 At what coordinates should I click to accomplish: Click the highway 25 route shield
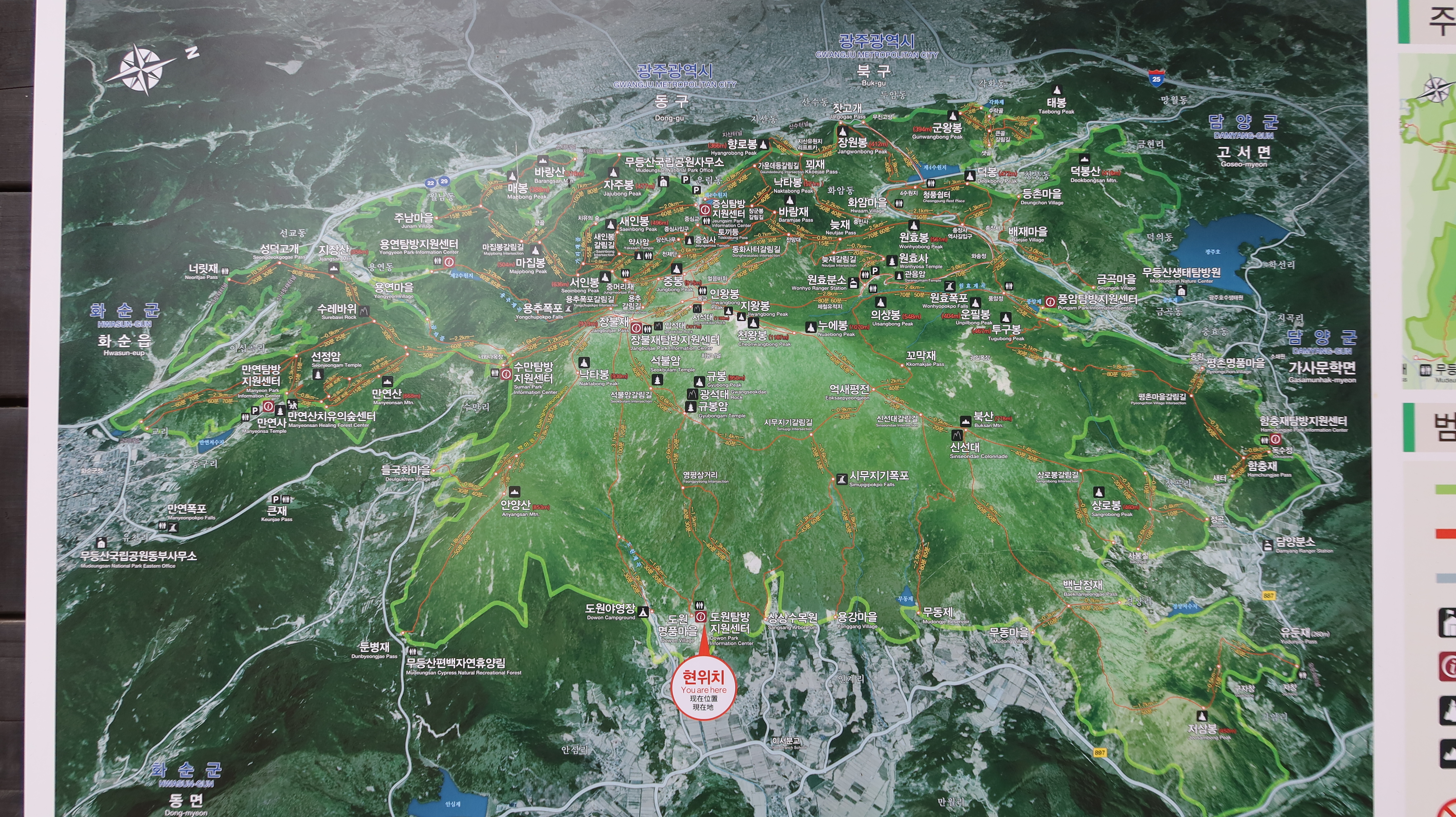1156,77
